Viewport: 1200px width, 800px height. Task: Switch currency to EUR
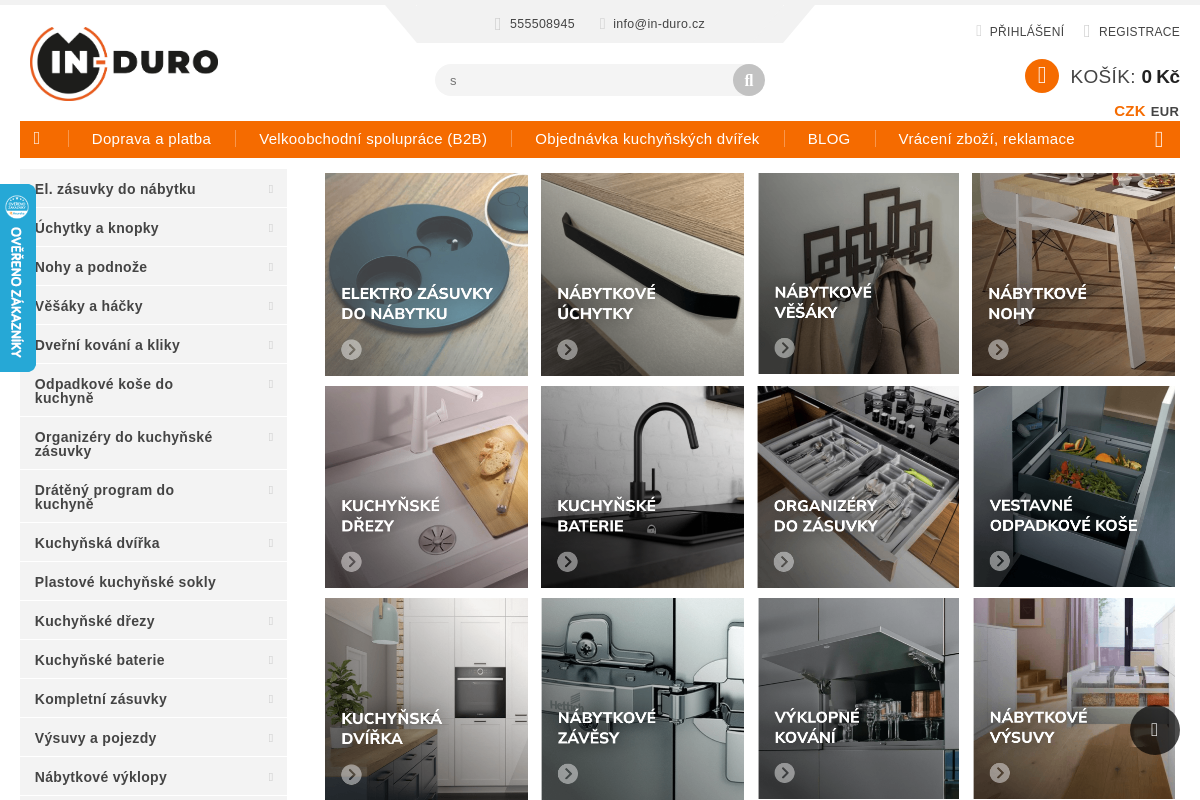pyautogui.click(x=1165, y=112)
